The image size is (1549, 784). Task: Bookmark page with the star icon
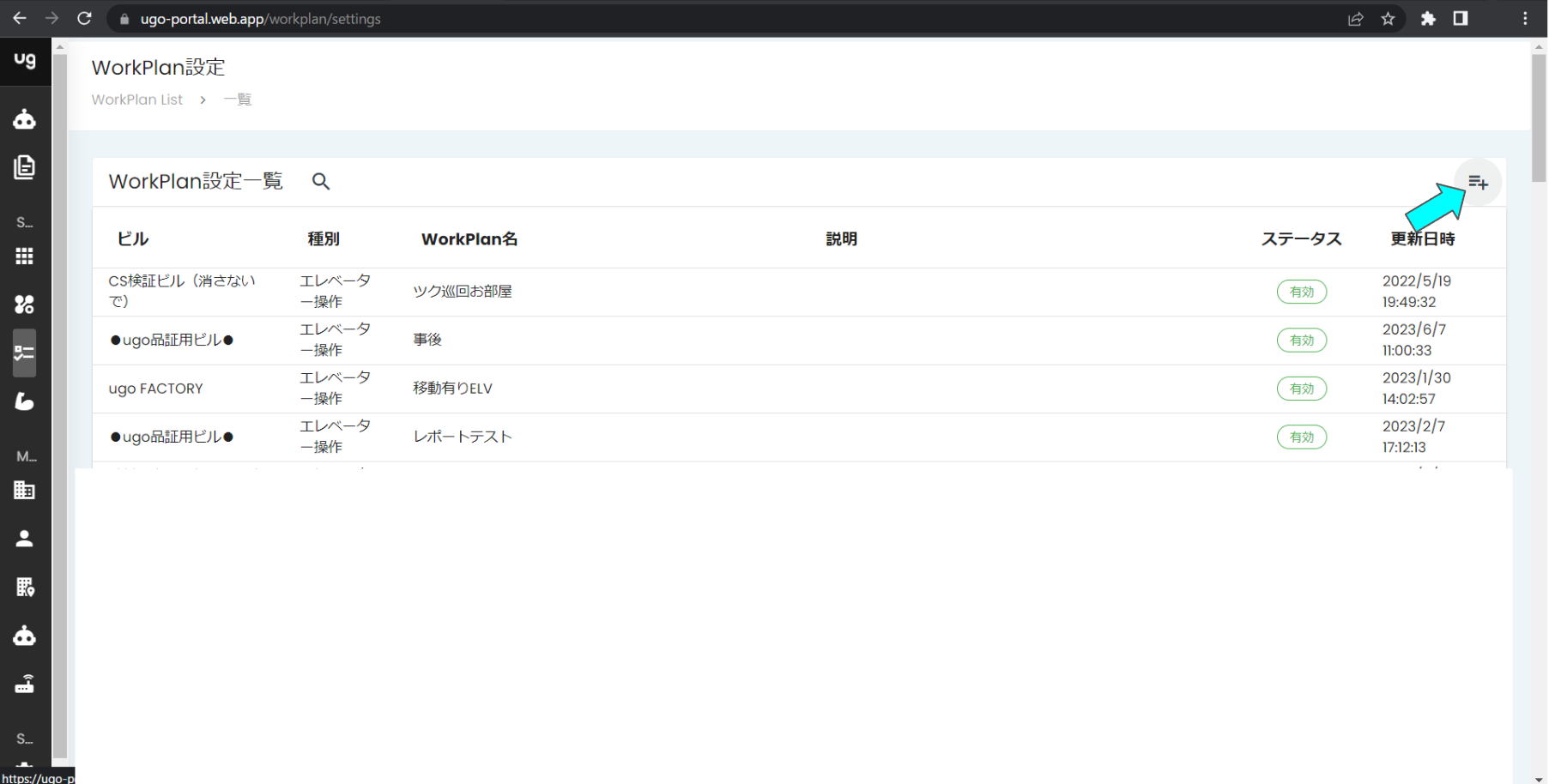click(x=1388, y=19)
